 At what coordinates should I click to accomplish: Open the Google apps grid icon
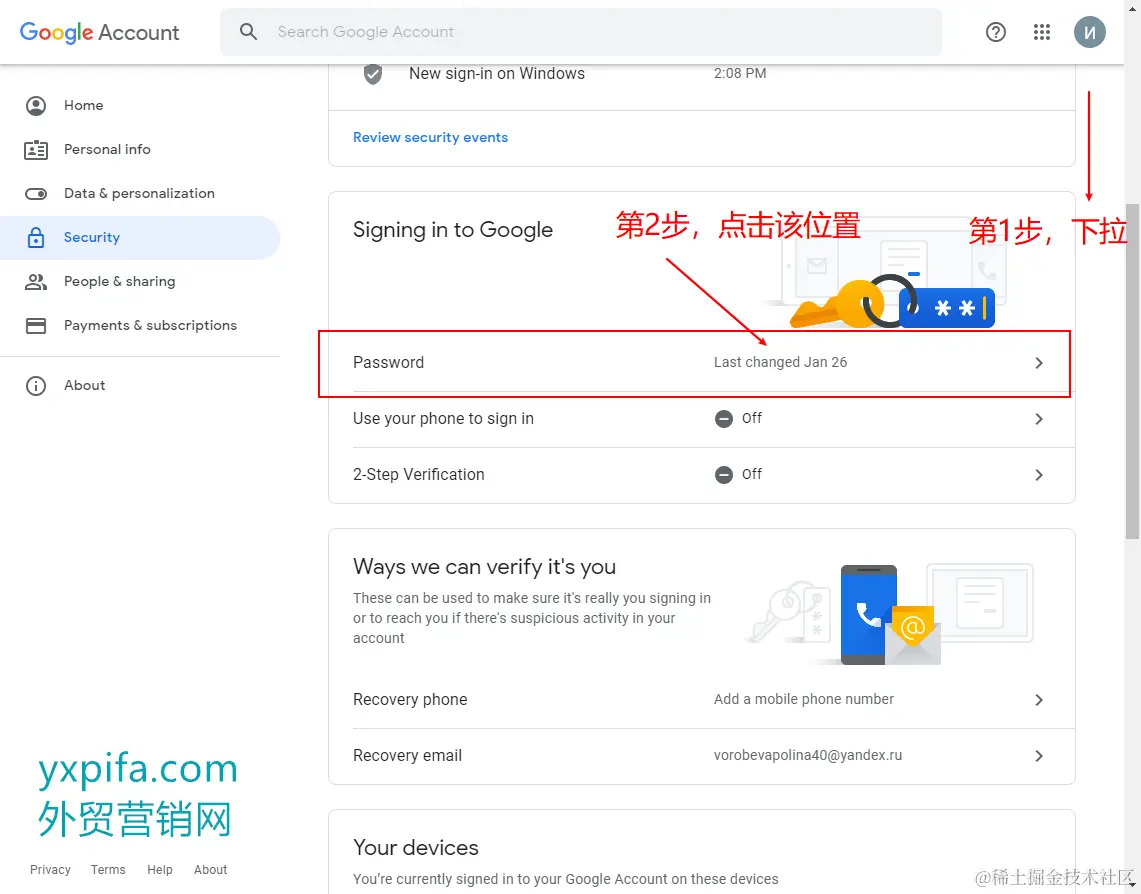pos(1041,32)
